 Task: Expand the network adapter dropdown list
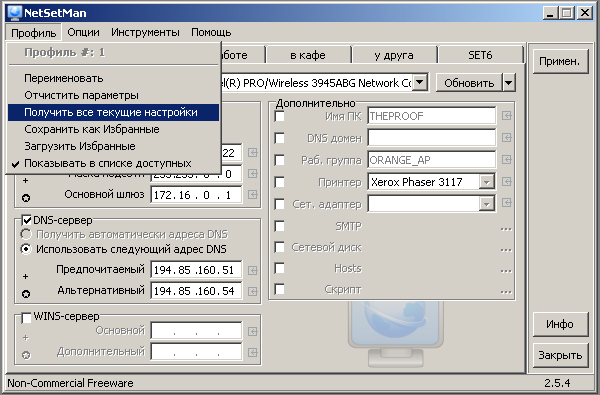coord(486,204)
